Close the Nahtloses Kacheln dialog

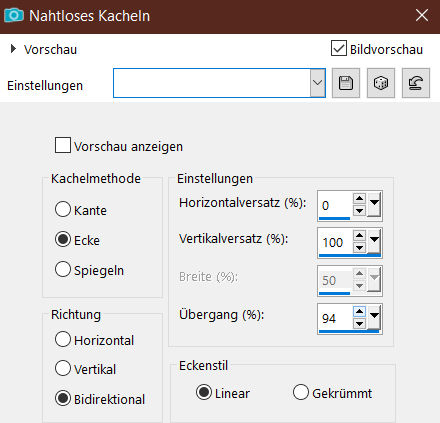[x=422, y=15]
